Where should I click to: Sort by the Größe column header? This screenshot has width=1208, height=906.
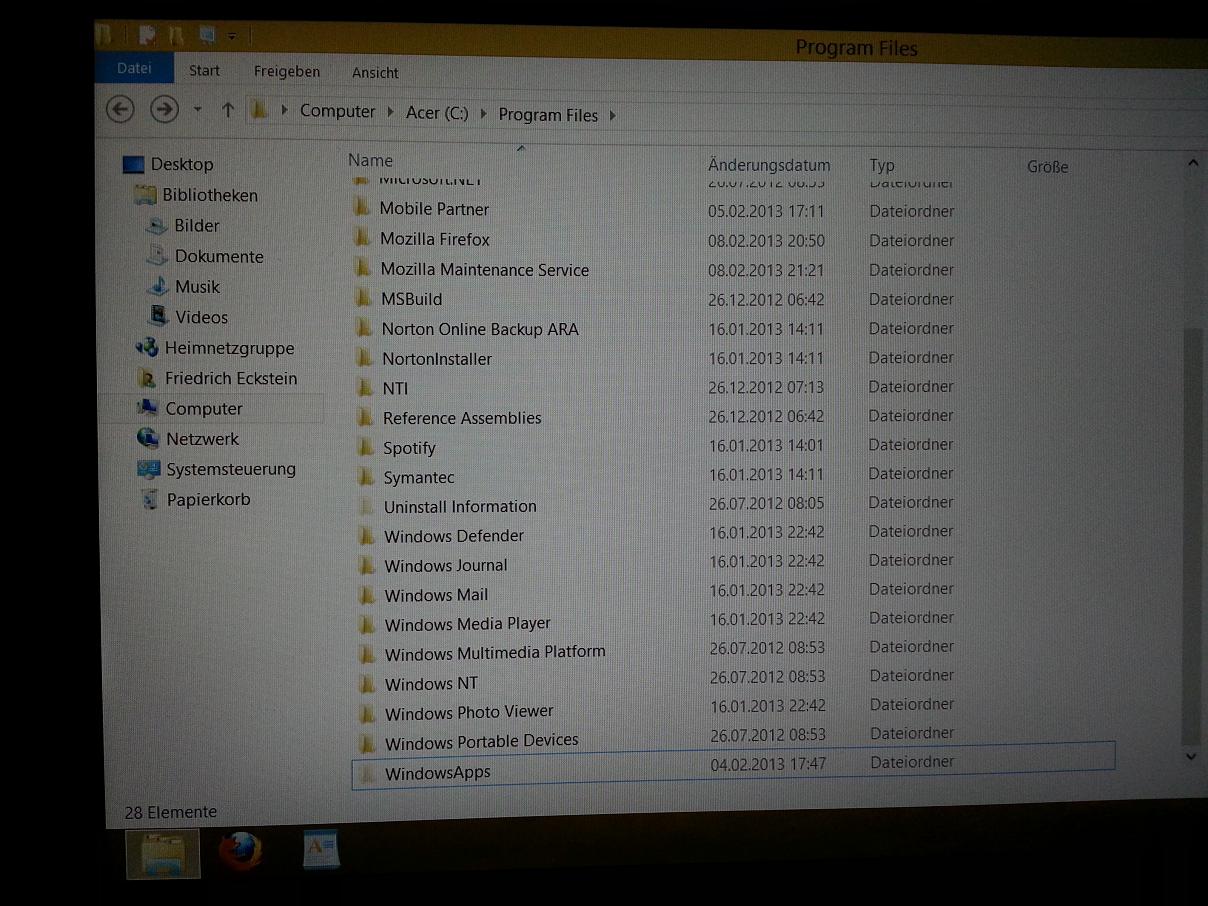pyautogui.click(x=1047, y=167)
